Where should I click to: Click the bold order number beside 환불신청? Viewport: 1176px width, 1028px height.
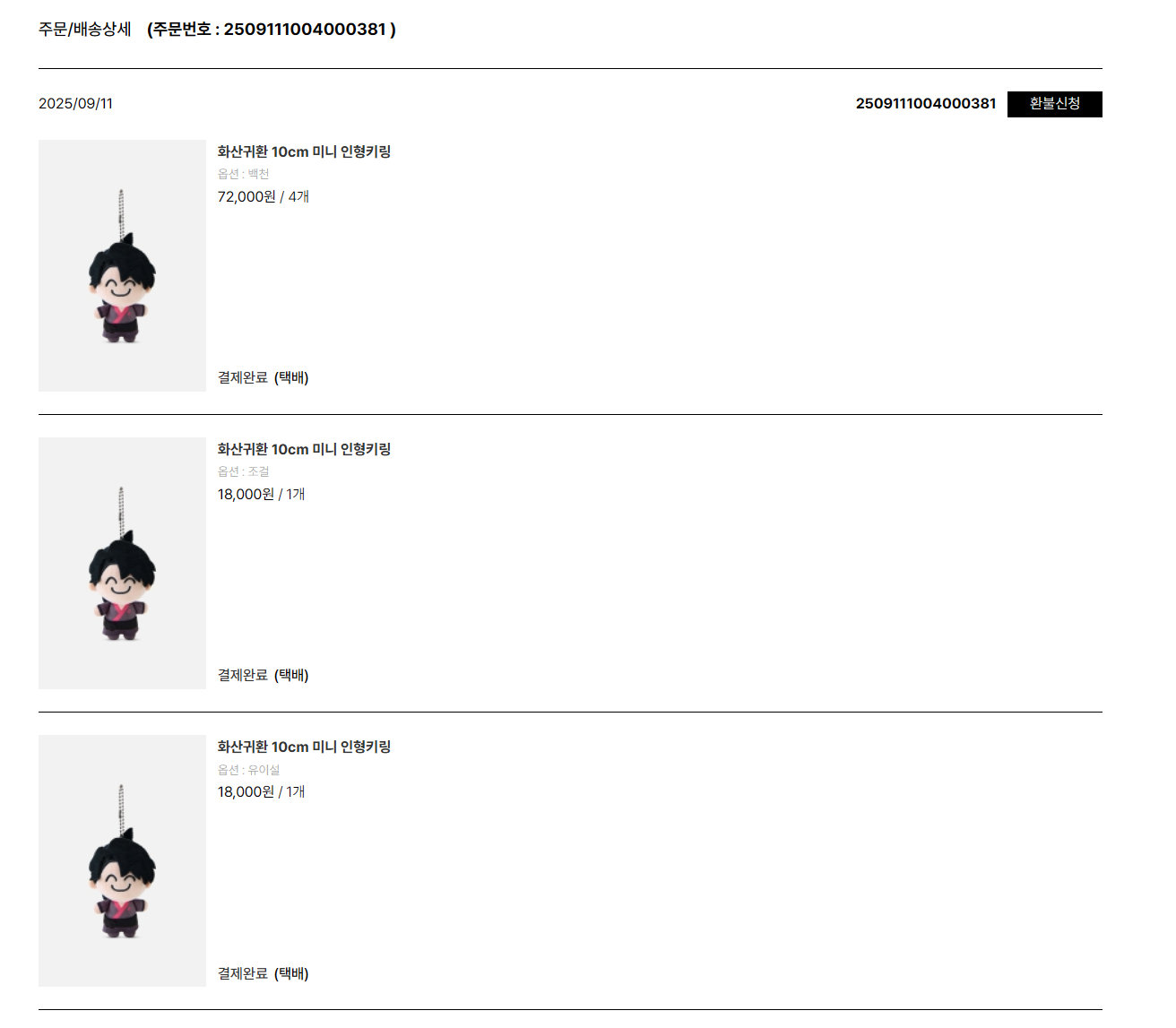925,104
